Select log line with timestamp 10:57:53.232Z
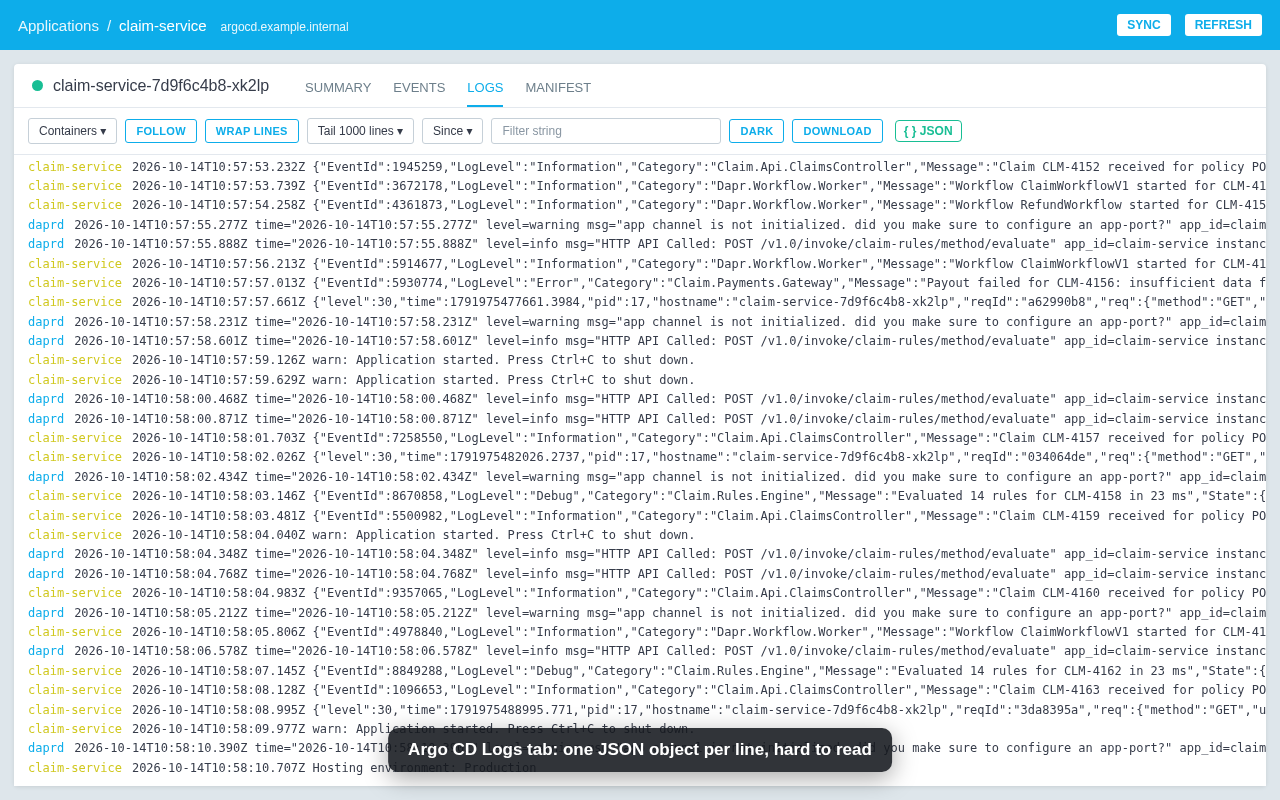This screenshot has width=1280, height=800. point(640,167)
